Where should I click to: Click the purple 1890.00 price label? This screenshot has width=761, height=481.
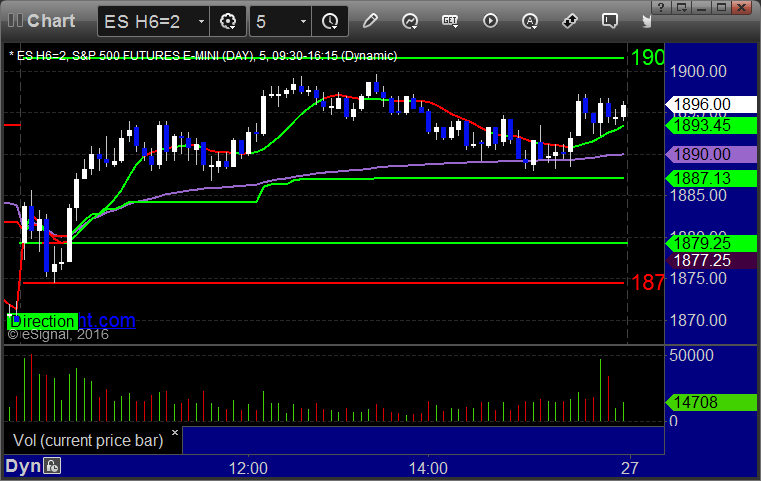711,154
